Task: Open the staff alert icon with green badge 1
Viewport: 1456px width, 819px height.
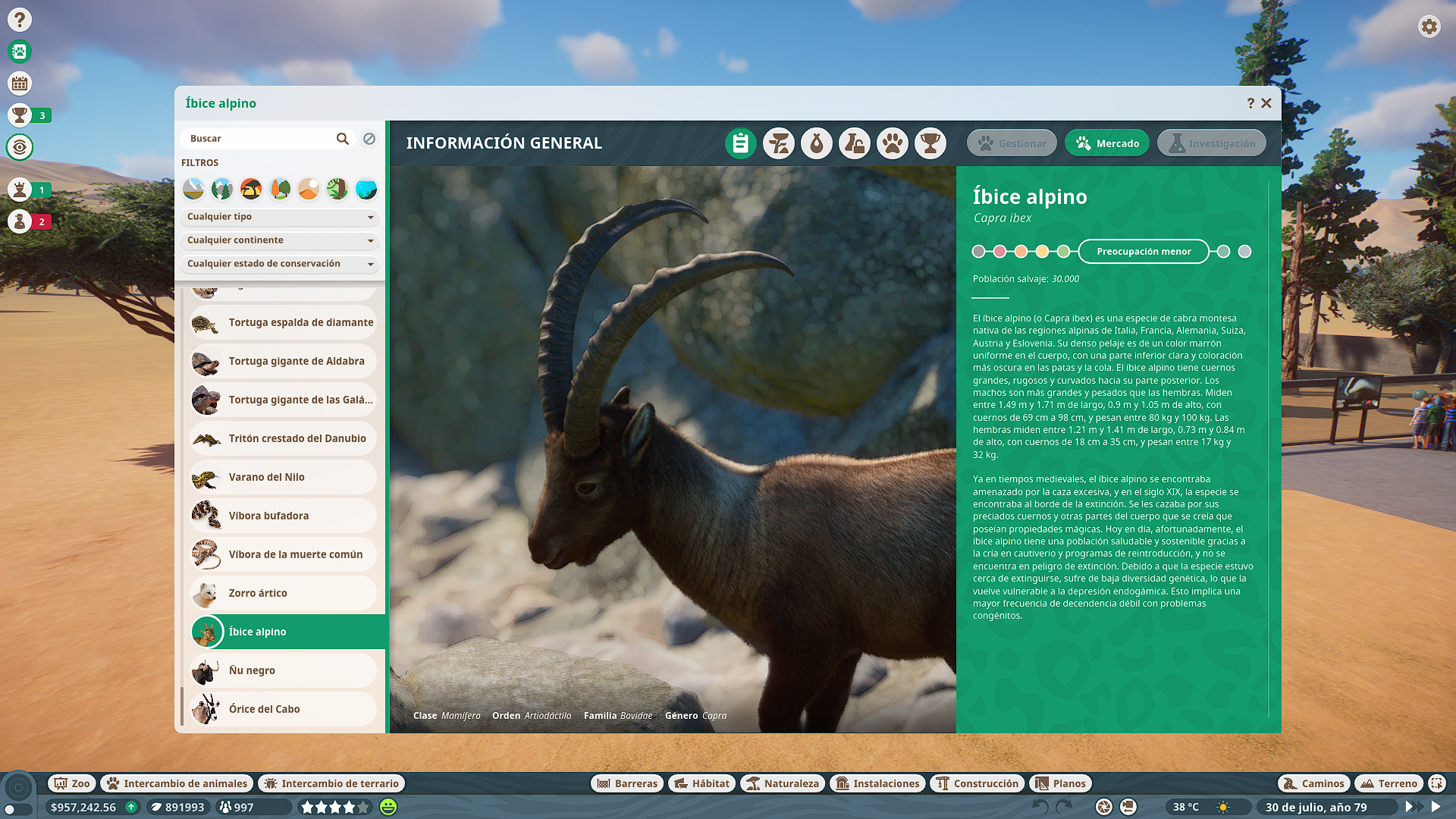Action: pos(20,190)
